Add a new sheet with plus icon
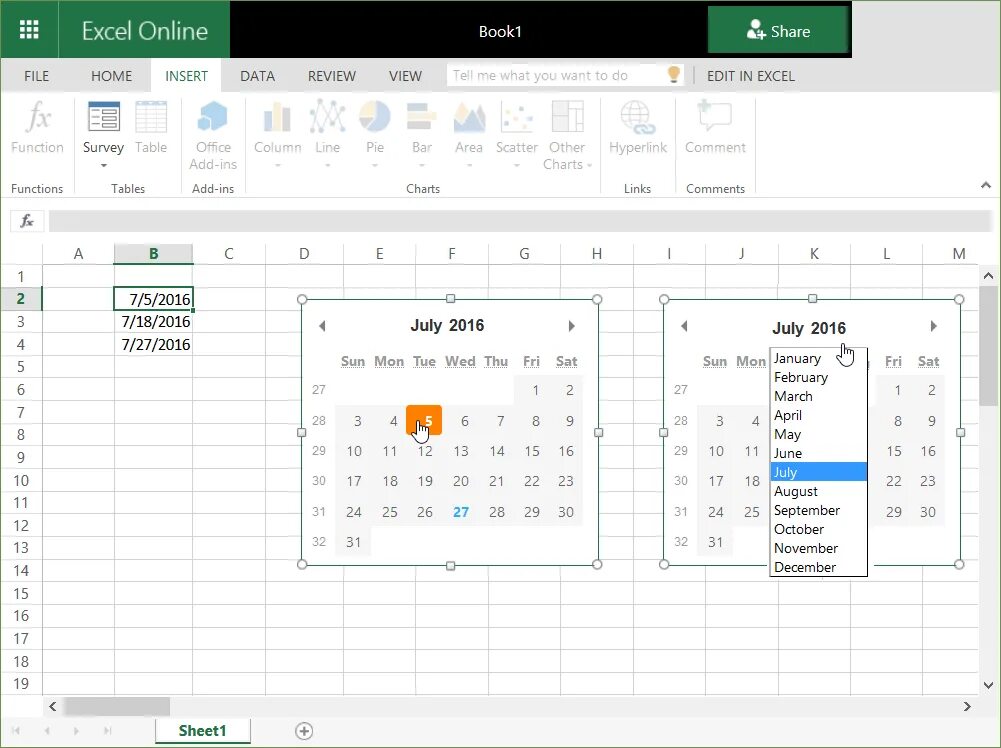The image size is (1001, 748). (x=304, y=731)
